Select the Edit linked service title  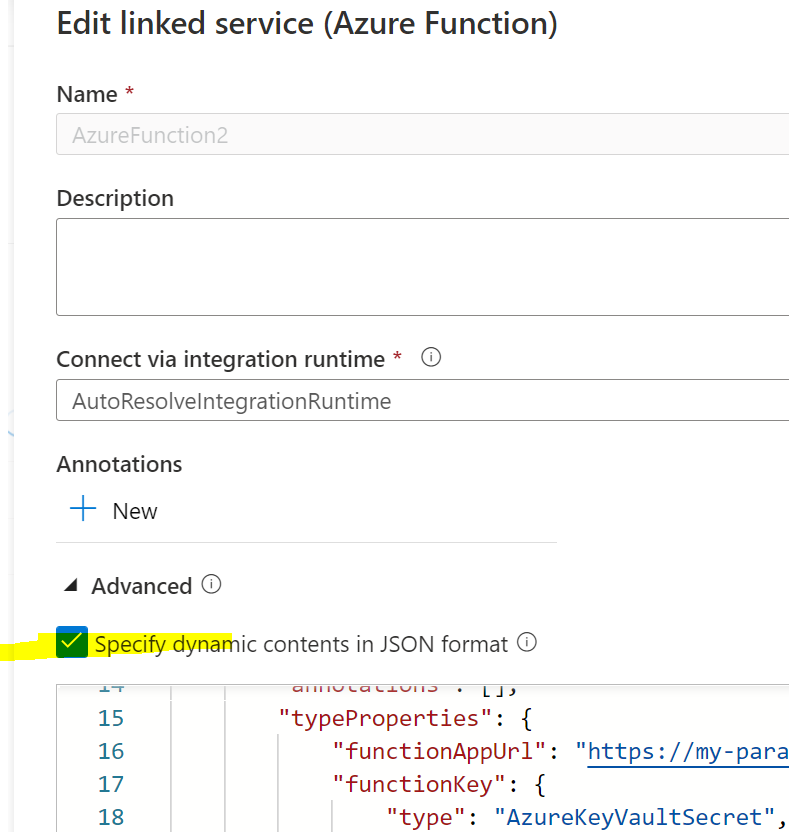pos(307,23)
